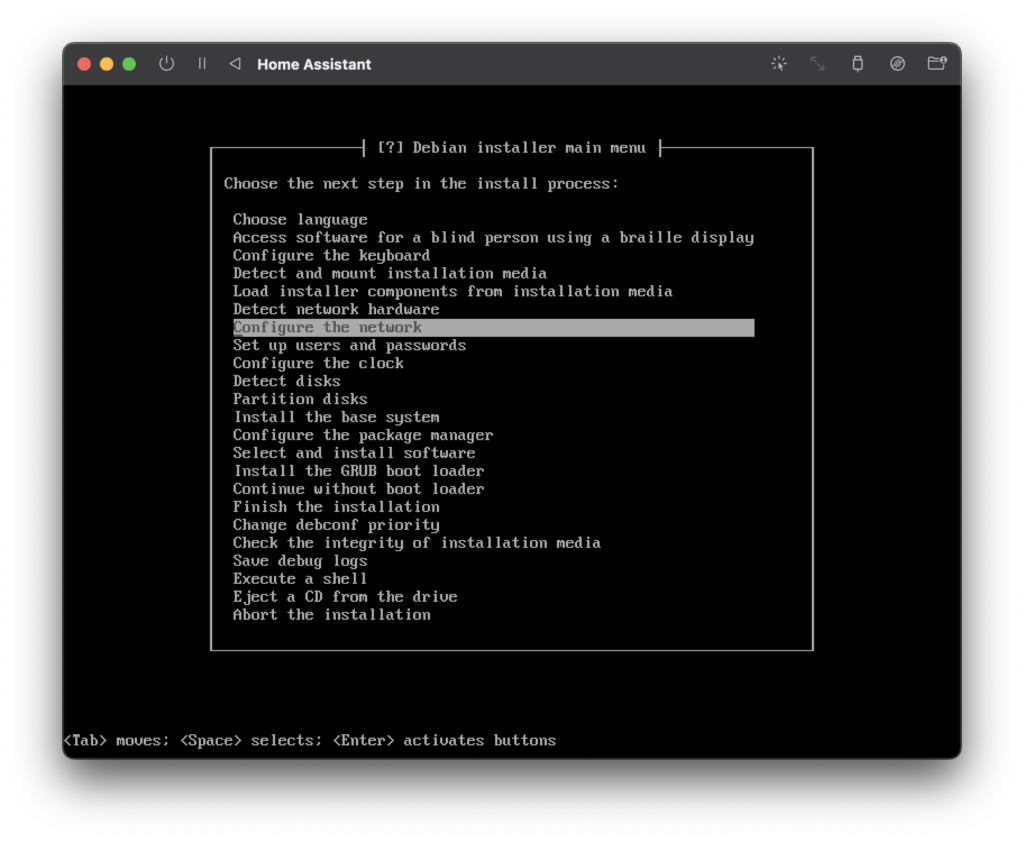Select Install the GRUB boot loader
This screenshot has width=1024, height=842.
(493, 471)
